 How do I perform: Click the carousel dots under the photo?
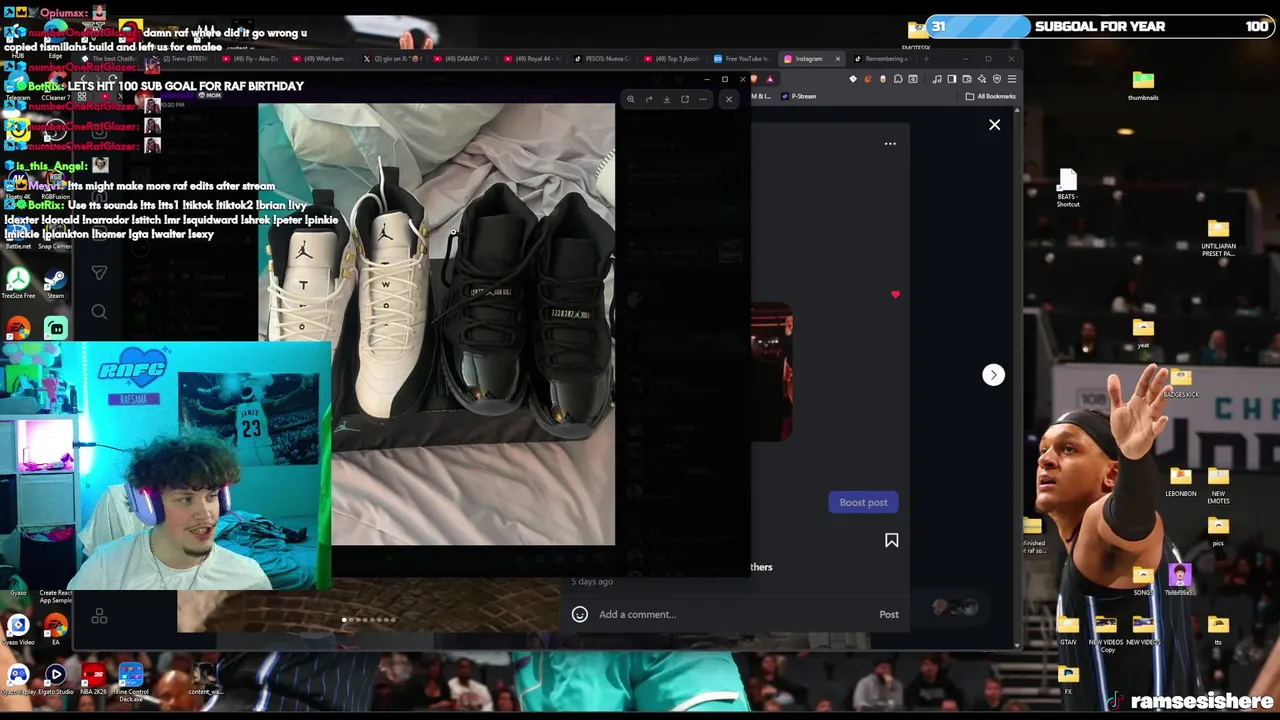(x=369, y=620)
